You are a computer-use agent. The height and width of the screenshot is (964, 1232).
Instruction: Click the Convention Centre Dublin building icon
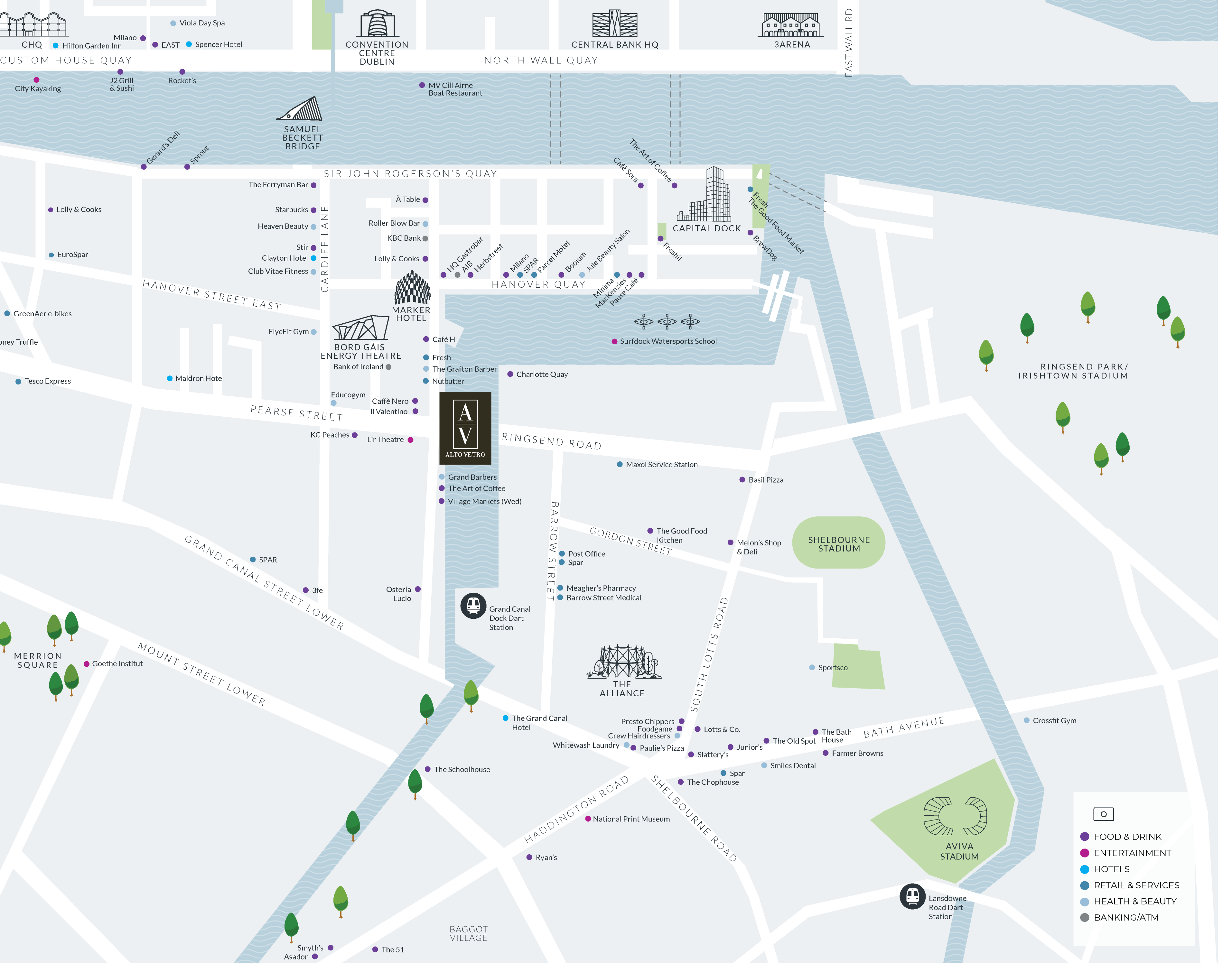[x=382, y=24]
